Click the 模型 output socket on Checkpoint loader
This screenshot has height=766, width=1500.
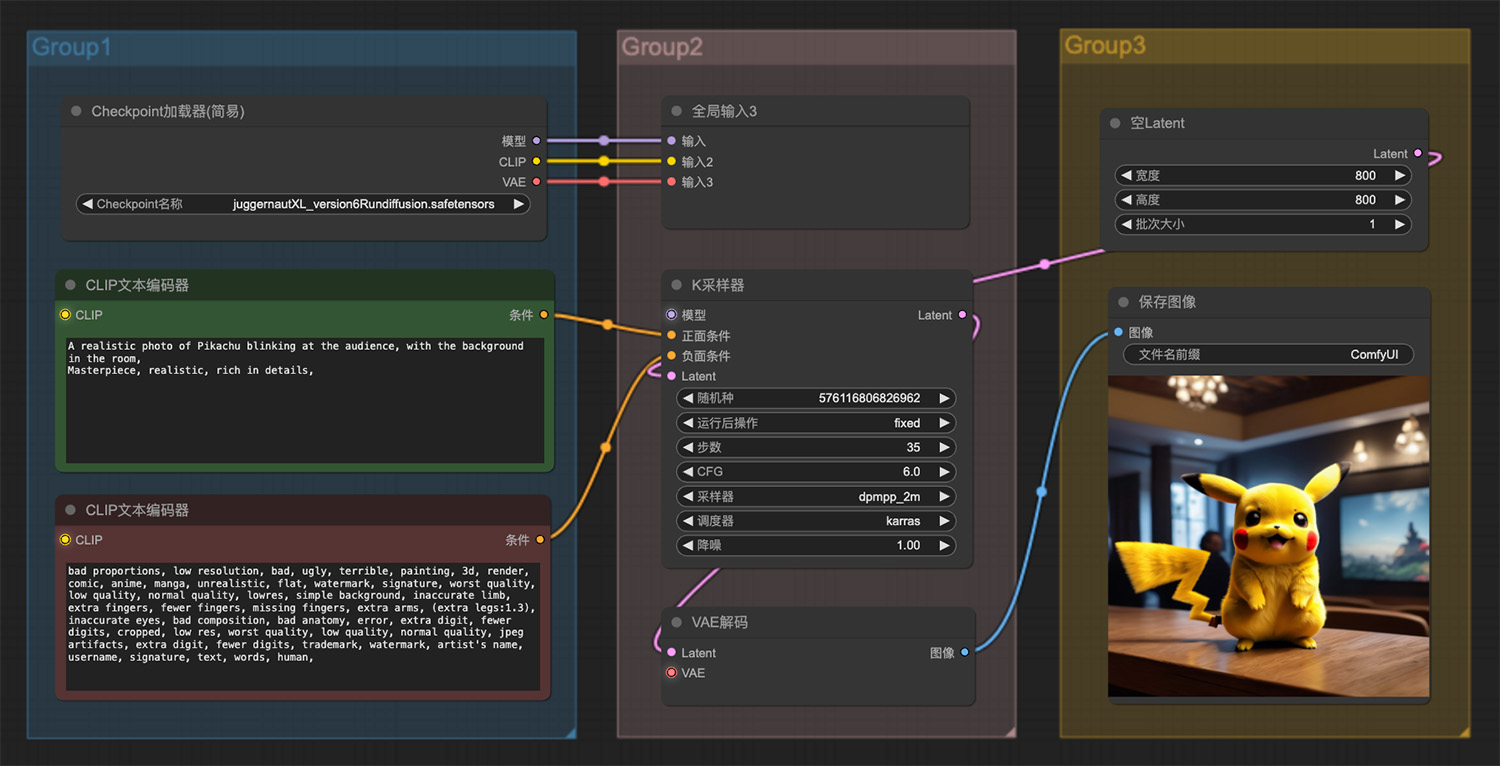(x=537, y=141)
